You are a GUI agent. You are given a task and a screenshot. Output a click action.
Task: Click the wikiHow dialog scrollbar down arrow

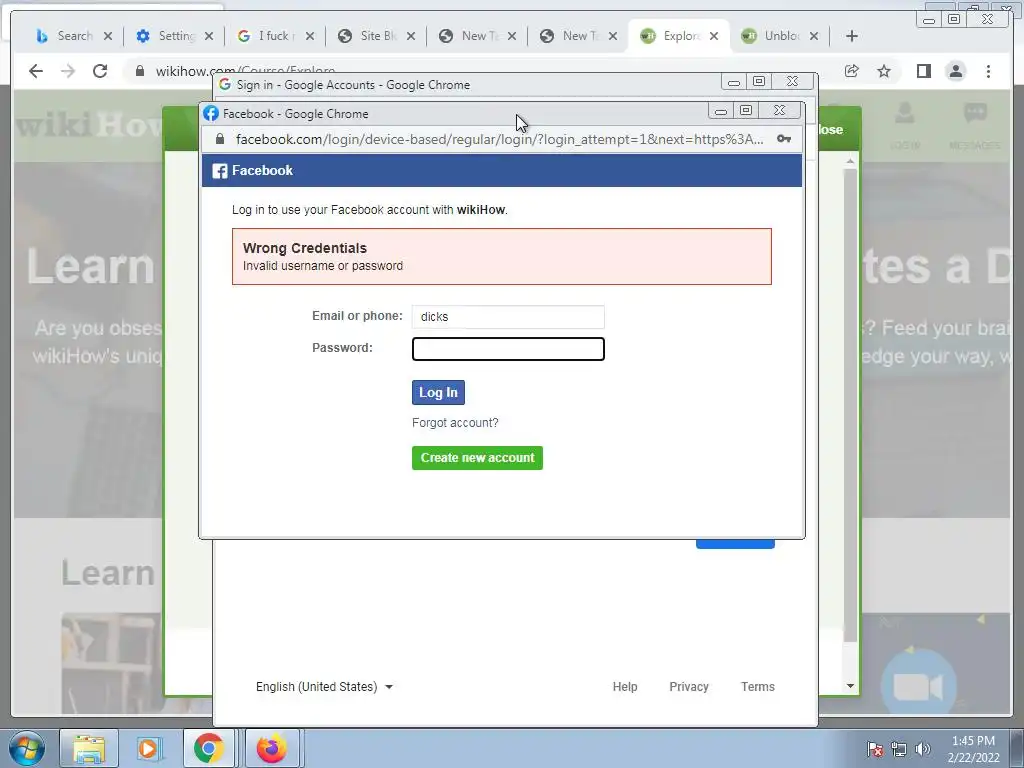pyautogui.click(x=850, y=686)
